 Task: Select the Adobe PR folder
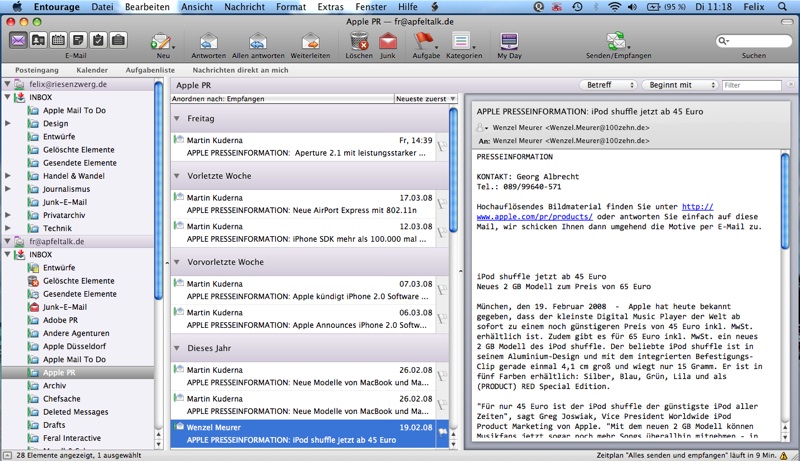pos(60,320)
